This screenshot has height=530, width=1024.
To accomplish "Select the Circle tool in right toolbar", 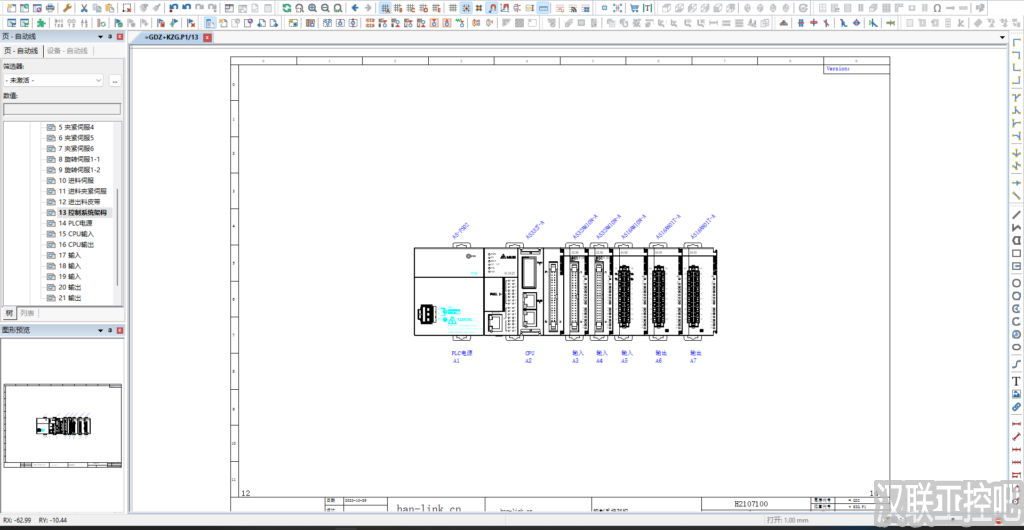I will coord(1016,283).
